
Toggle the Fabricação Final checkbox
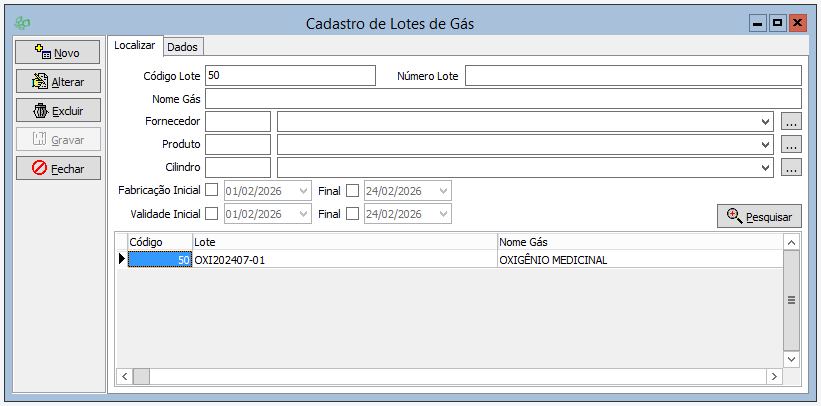tap(352, 190)
